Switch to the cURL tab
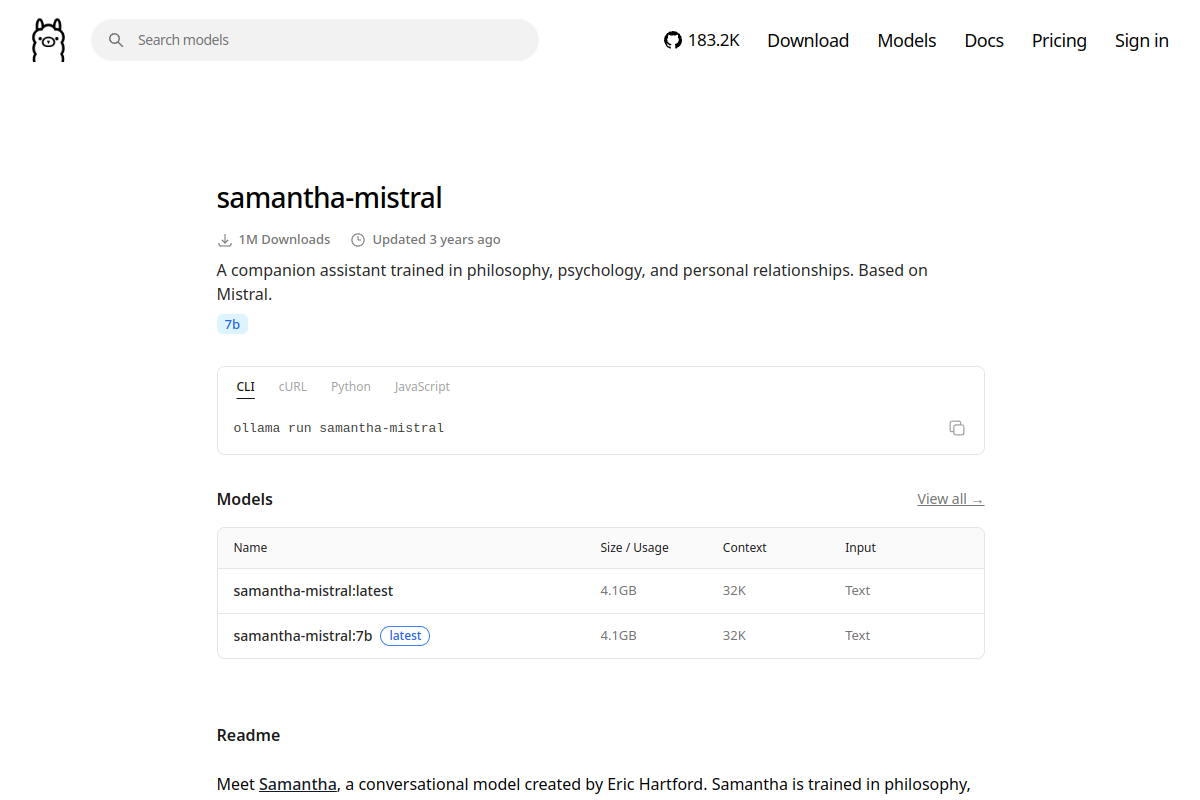This screenshot has height=800, width=1200. click(x=293, y=387)
